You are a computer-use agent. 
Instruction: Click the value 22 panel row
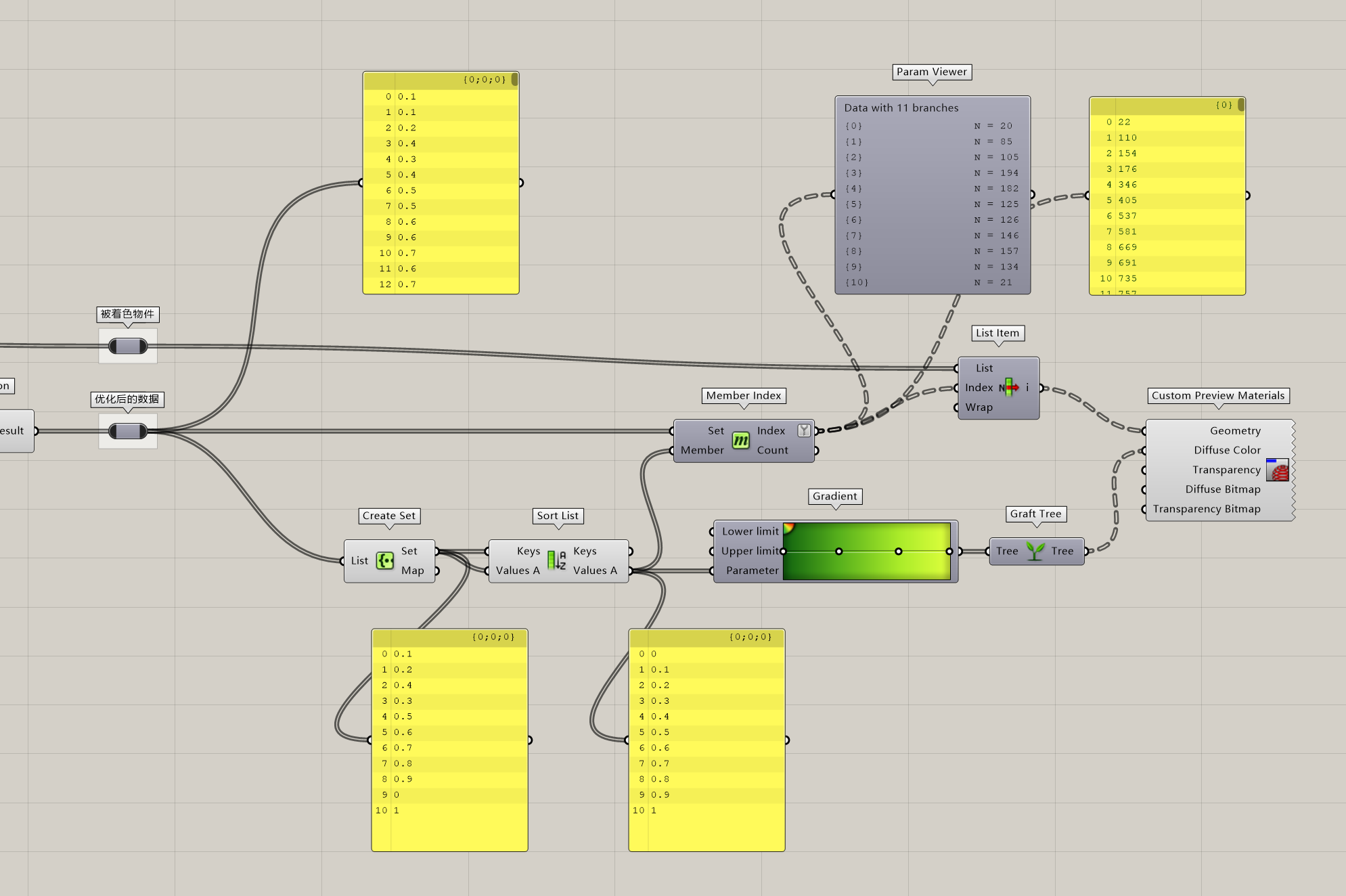pos(1167,122)
